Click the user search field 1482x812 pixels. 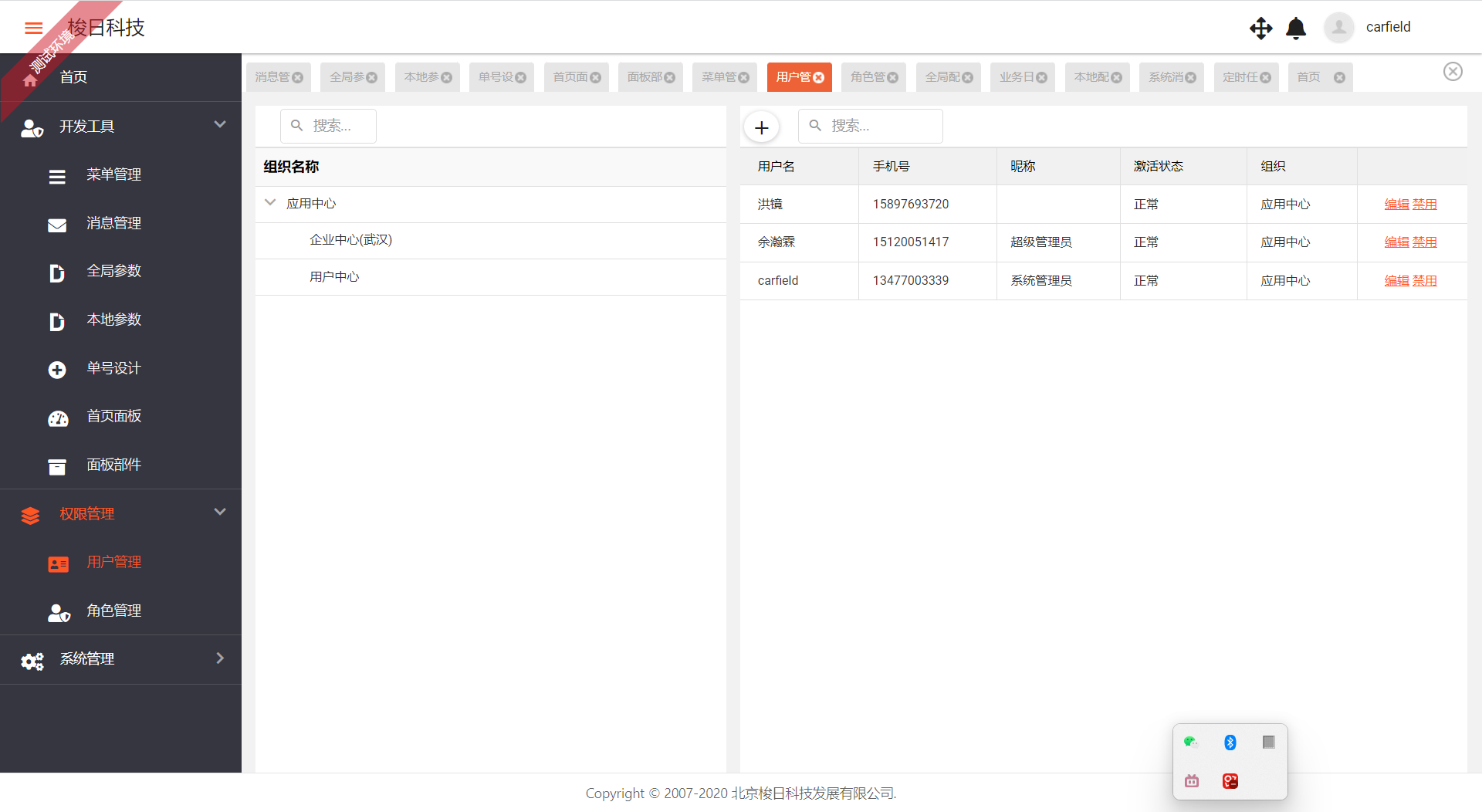[x=870, y=126]
